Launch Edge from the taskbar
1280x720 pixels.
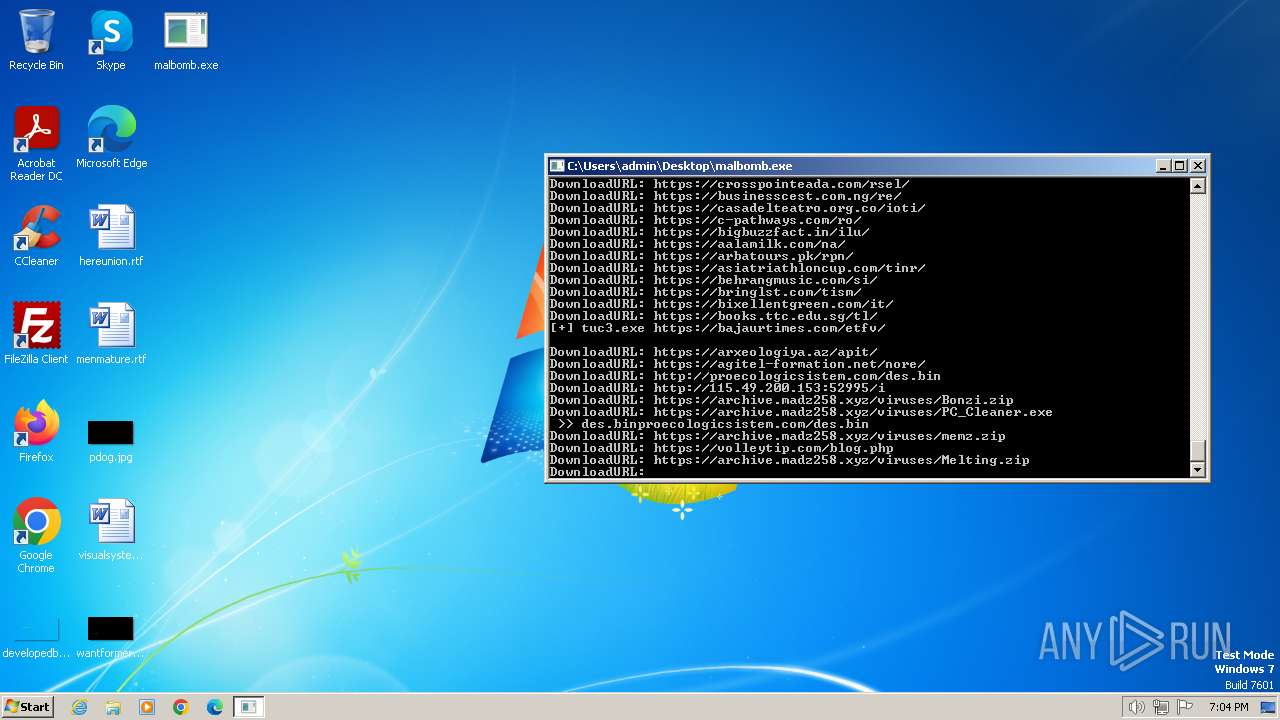215,707
